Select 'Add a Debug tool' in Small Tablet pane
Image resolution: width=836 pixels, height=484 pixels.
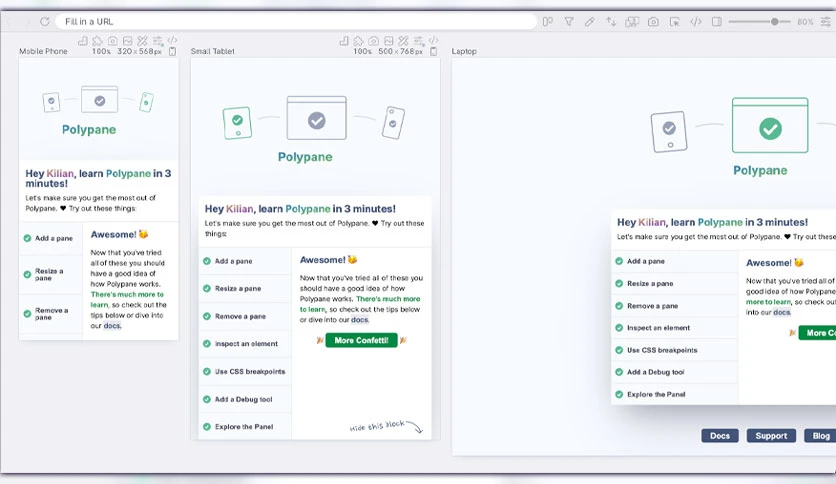(245, 399)
